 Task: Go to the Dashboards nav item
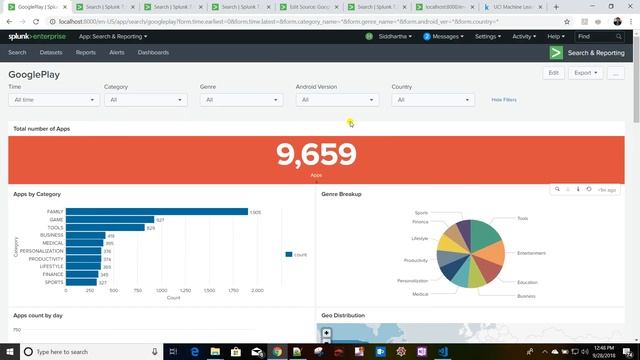tap(153, 52)
